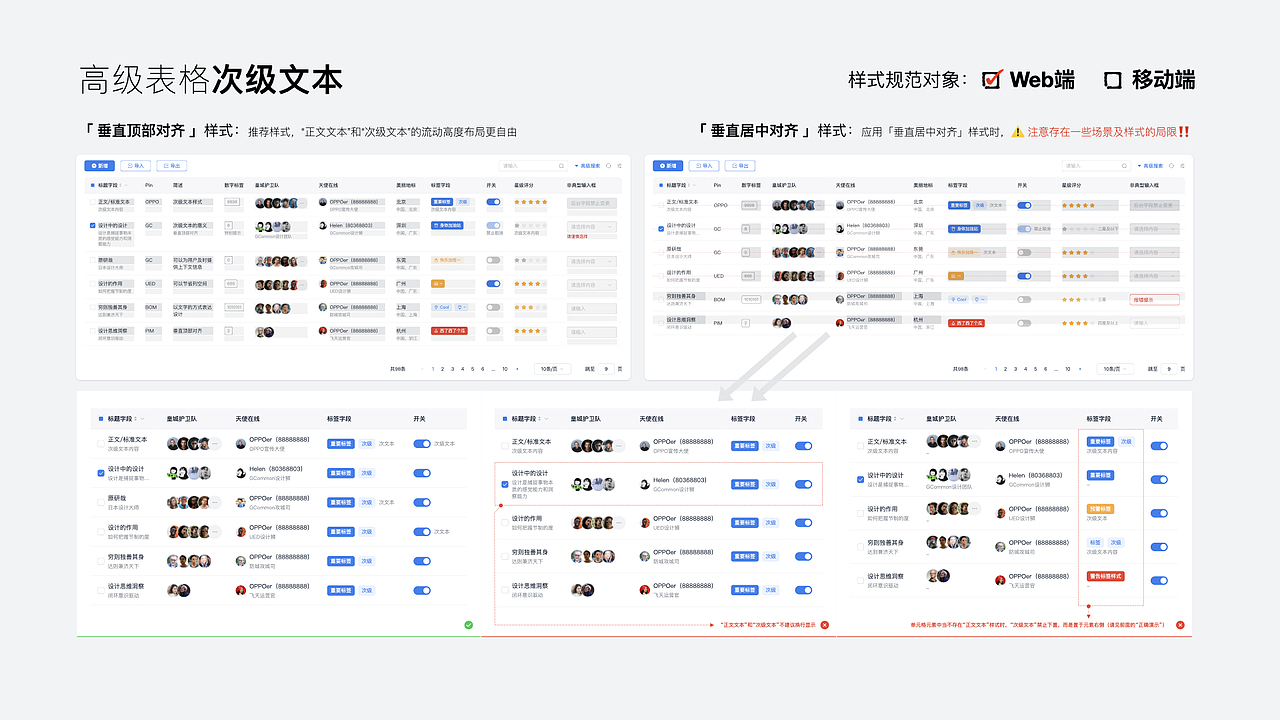Turn on 设计思维洞察 row switch in 垂直居中对齐 table
Image resolution: width=1280 pixels, height=720 pixels.
[x=1024, y=323]
